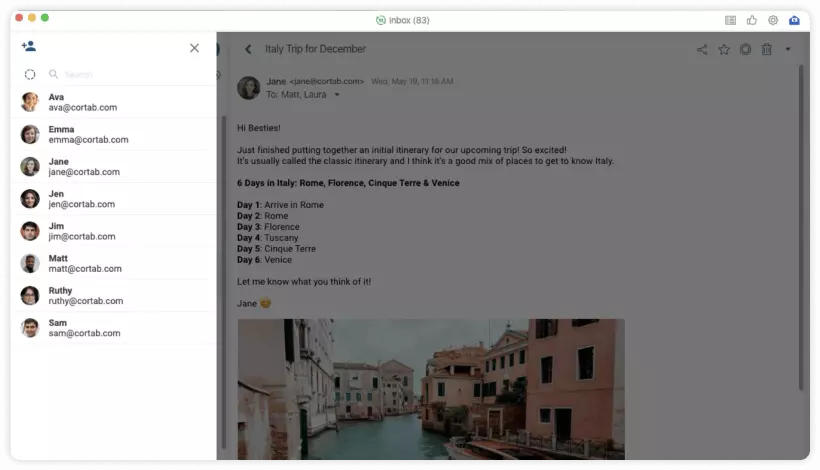Close the contacts side panel
Viewport: 820px width, 470px height.
tap(194, 48)
